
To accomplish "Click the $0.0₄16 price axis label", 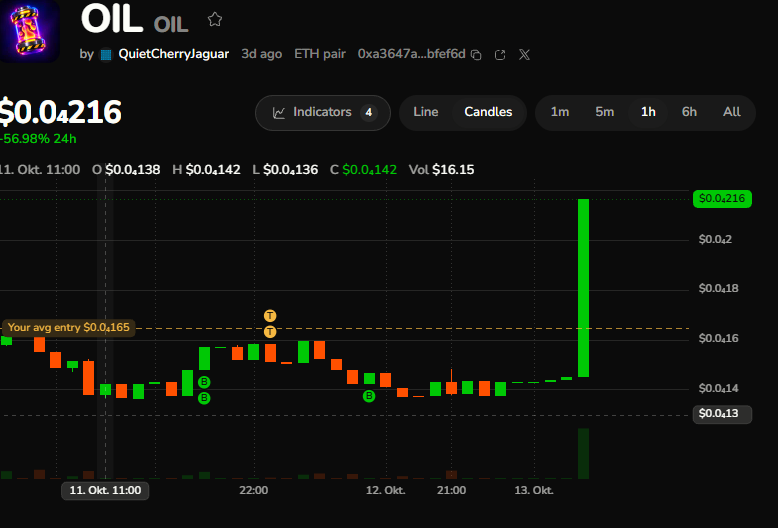I will pyautogui.click(x=718, y=338).
